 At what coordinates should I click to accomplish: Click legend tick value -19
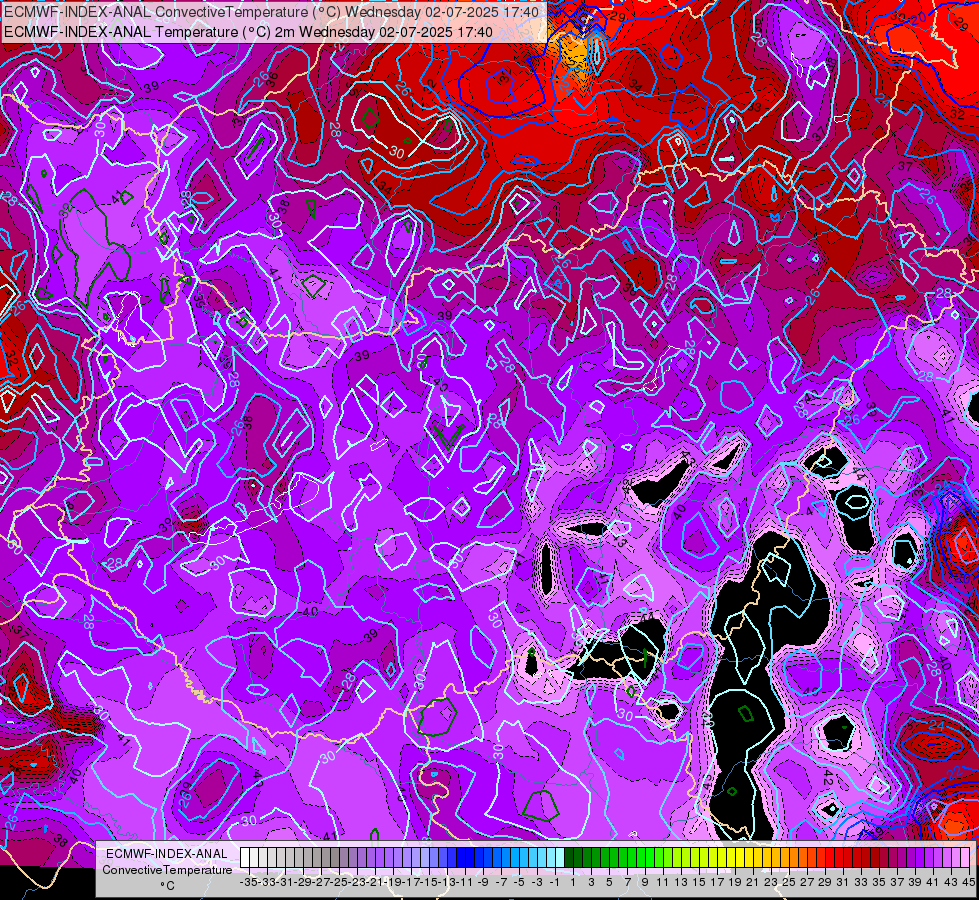pyautogui.click(x=393, y=882)
